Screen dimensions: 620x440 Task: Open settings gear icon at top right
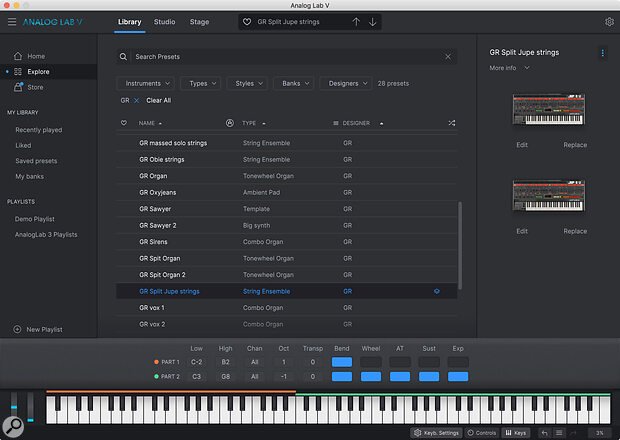coord(609,22)
